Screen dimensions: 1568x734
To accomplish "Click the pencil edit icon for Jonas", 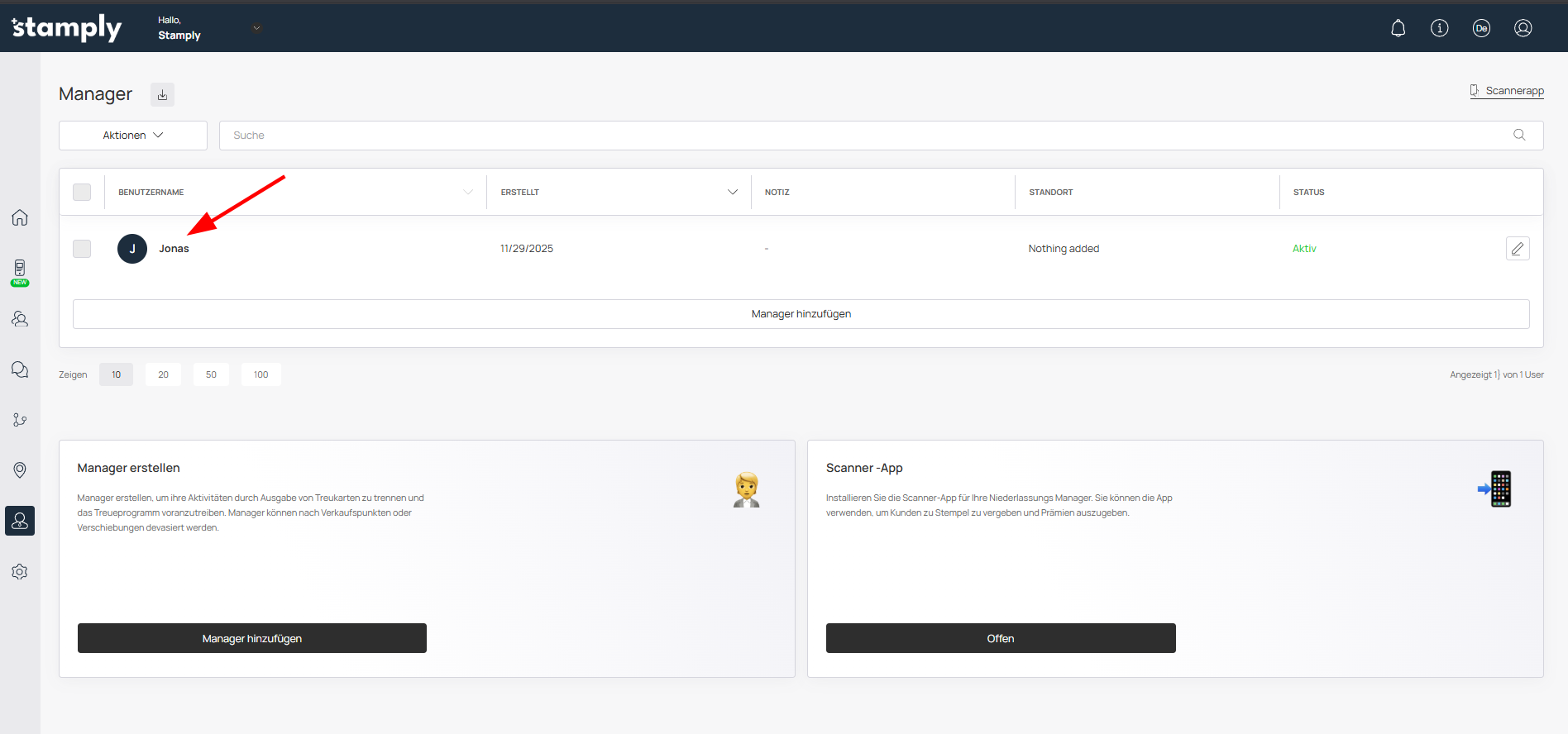I will tap(1517, 249).
